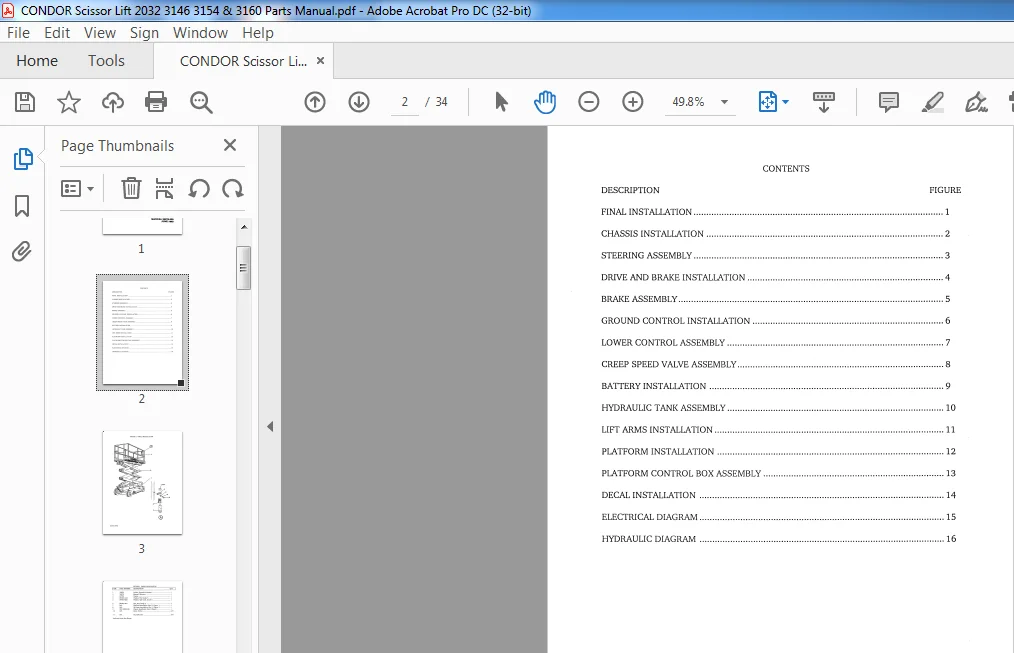Click the HYDRAULIC TANK ASSEMBLY entry
1014x653 pixels.
pos(779,408)
